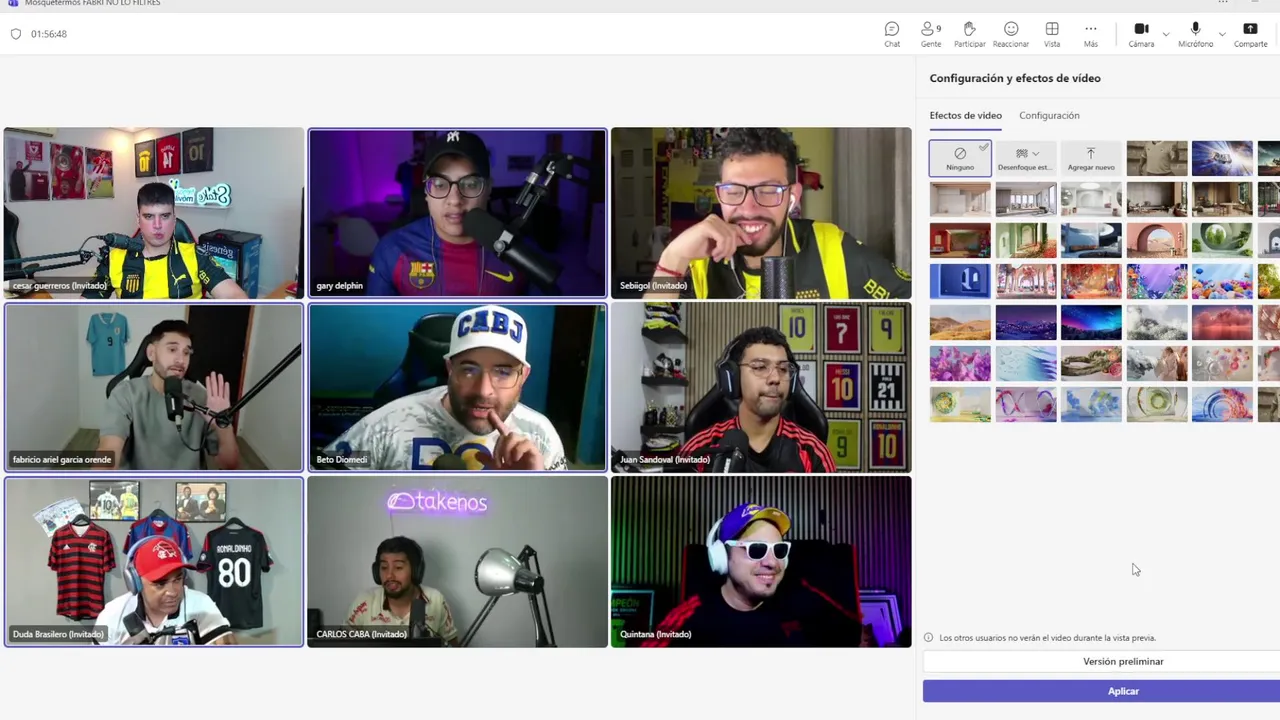The width and height of the screenshot is (1280, 720).
Task: Choose the aurora night sky background
Action: click(x=1091, y=322)
